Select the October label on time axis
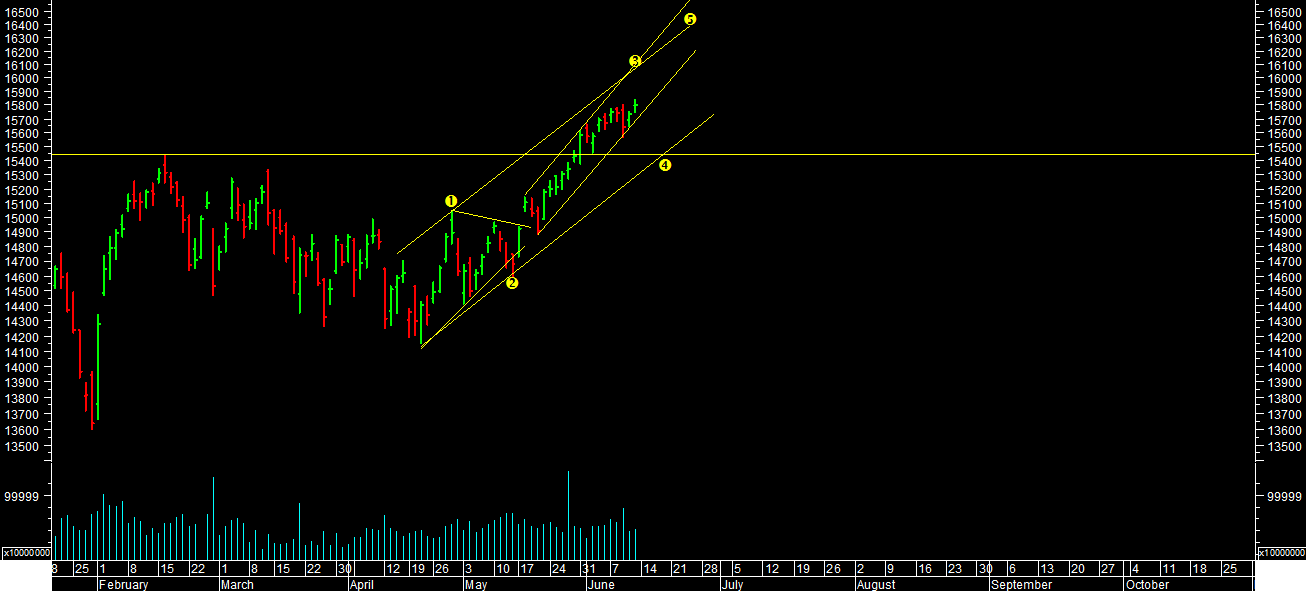Viewport: 1306px width, 591px height. pos(1147,584)
